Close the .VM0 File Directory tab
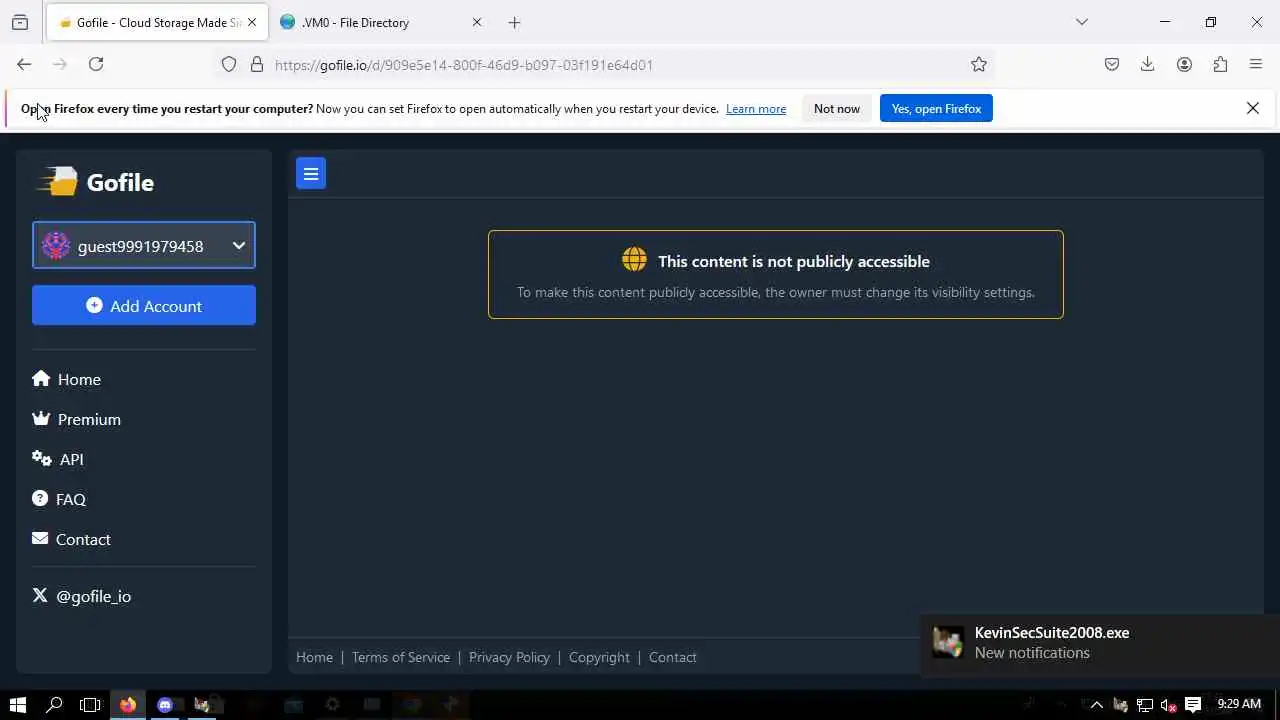This screenshot has width=1280, height=720. pos(476,22)
